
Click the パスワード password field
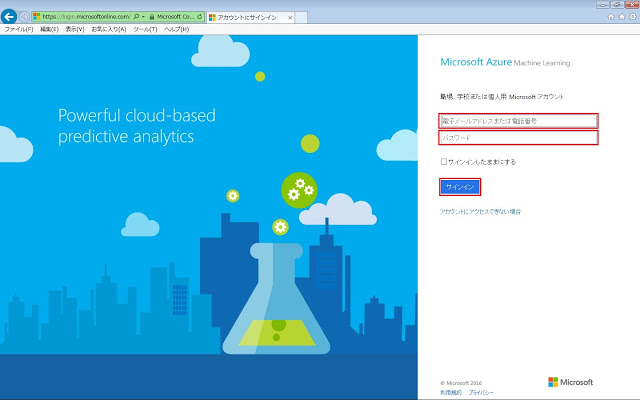[518, 138]
